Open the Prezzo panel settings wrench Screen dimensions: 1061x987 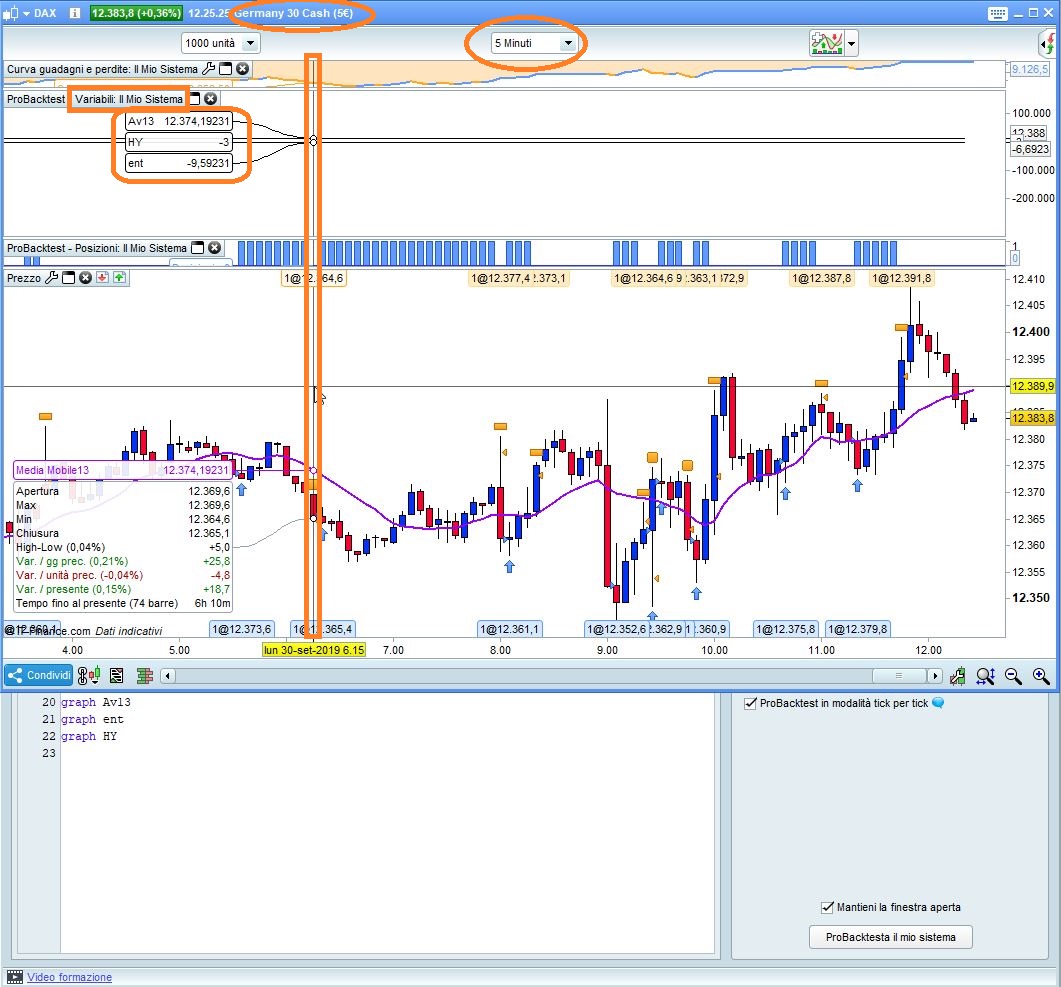(x=51, y=277)
